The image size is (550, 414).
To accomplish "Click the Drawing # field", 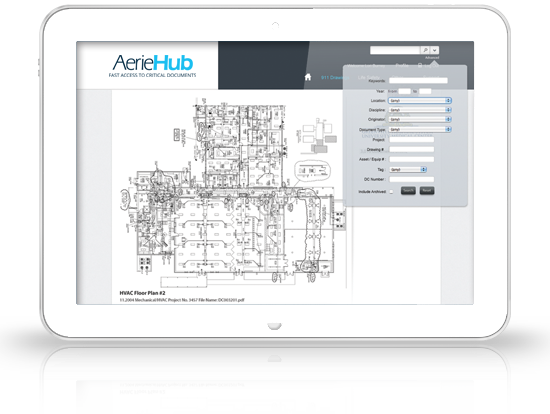I will pos(411,149).
